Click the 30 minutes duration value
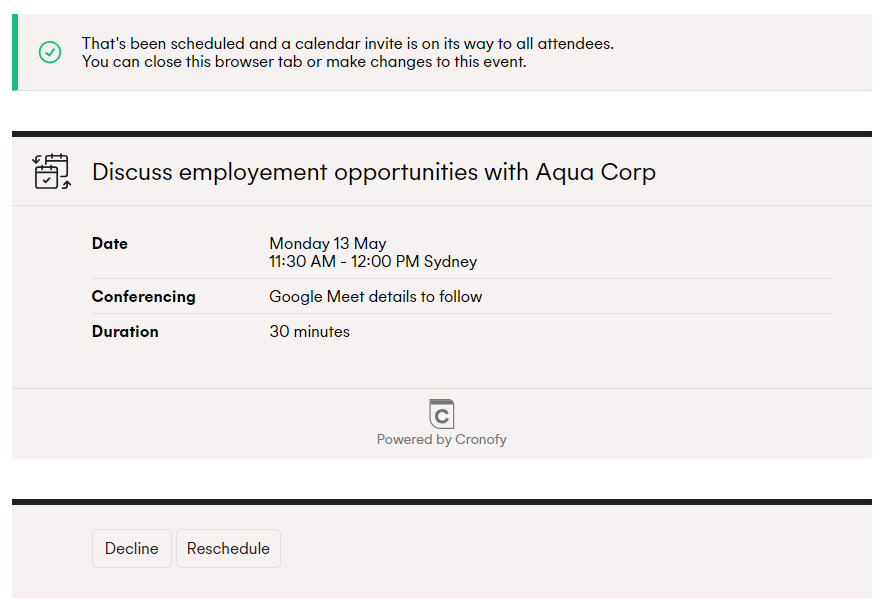The width and height of the screenshot is (883, 600). point(309,331)
